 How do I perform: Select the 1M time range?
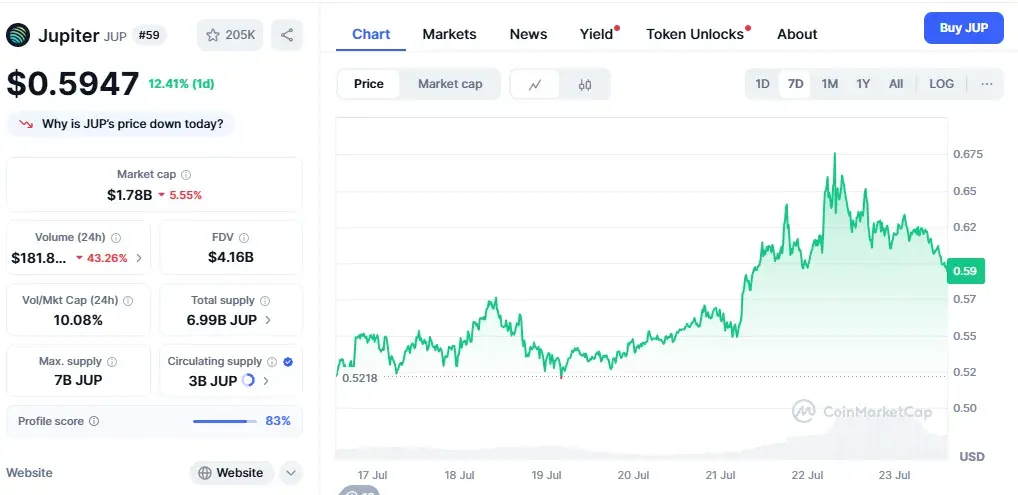pos(829,84)
